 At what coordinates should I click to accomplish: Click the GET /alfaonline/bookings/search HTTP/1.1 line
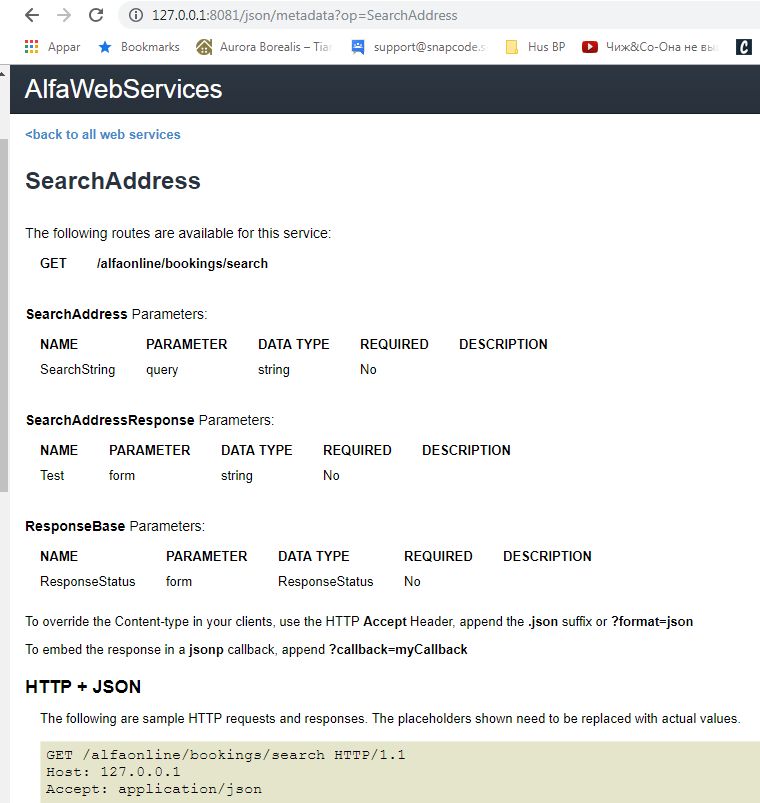click(x=225, y=755)
